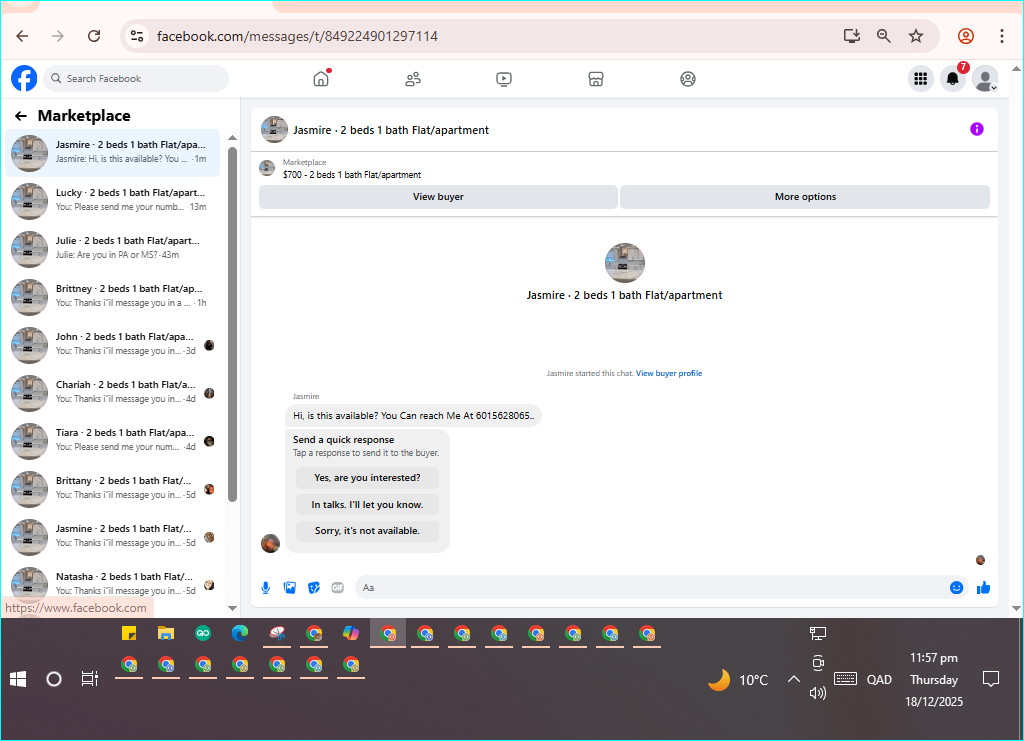Viewport: 1024px width, 741px height.
Task: Open File Explorer from taskbar
Action: point(166,633)
